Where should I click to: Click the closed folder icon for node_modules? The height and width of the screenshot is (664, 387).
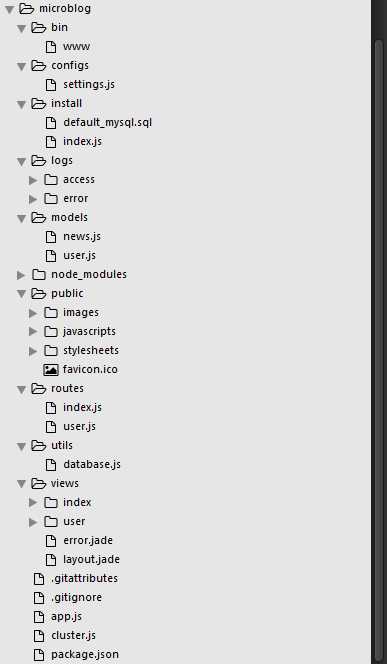coord(39,275)
